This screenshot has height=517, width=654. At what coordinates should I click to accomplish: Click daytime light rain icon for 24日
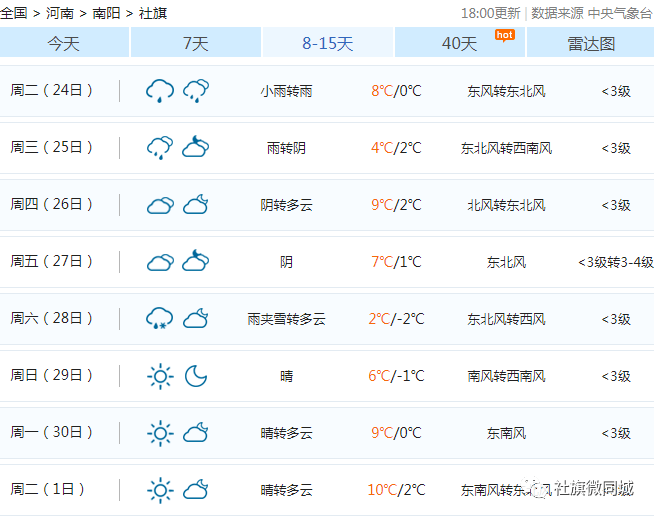point(160,90)
